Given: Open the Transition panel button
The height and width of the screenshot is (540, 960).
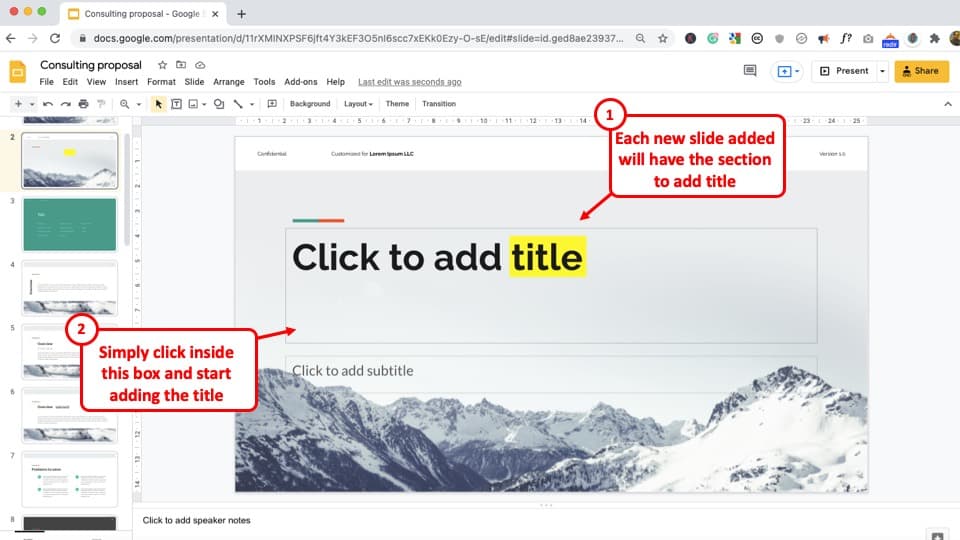Looking at the screenshot, I should tap(439, 104).
